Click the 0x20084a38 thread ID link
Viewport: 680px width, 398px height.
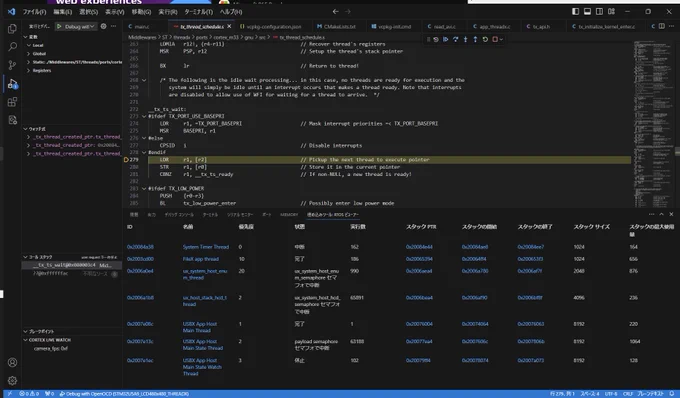140,247
